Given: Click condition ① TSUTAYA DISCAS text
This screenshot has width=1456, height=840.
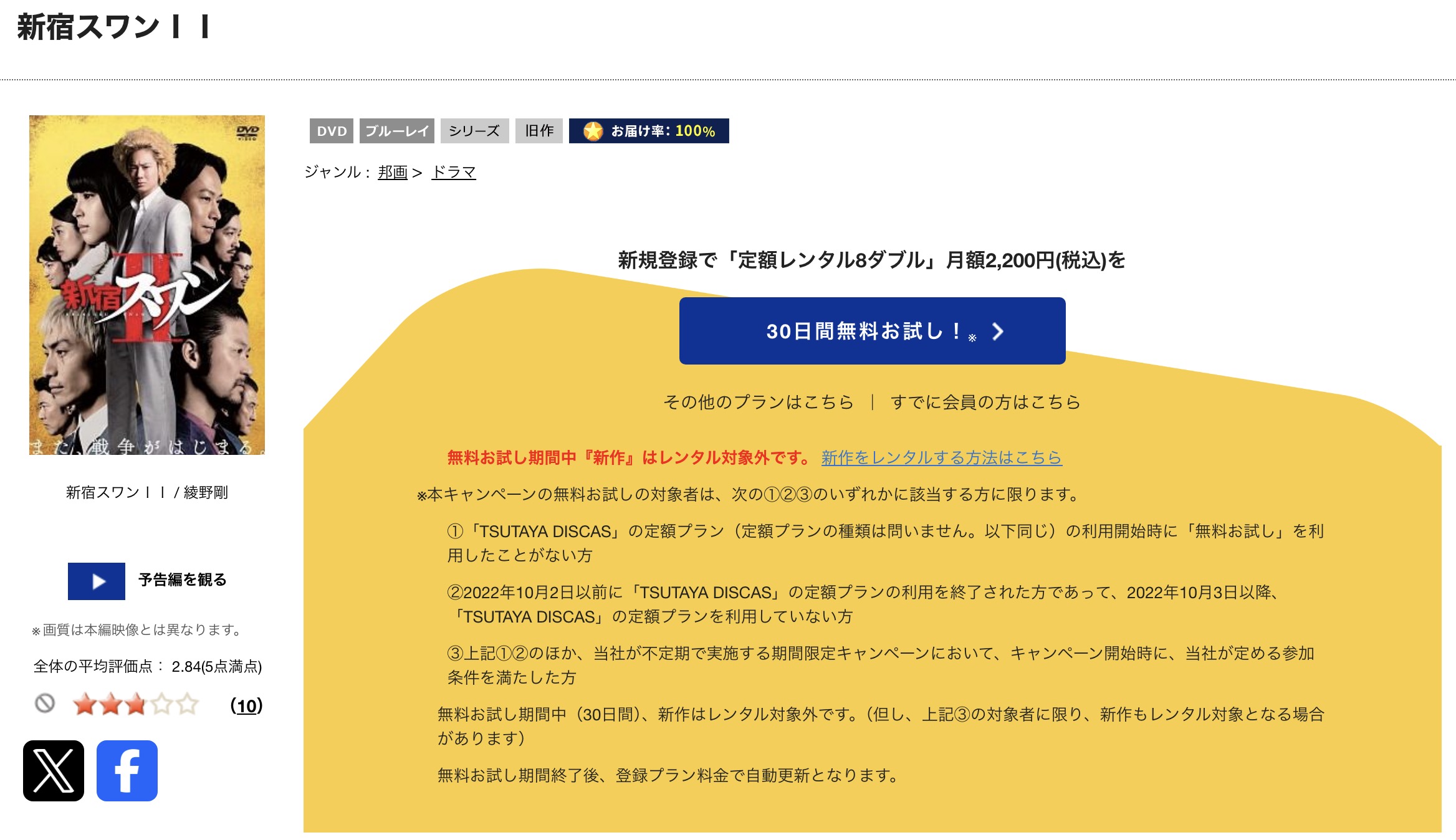Looking at the screenshot, I should coord(885,543).
